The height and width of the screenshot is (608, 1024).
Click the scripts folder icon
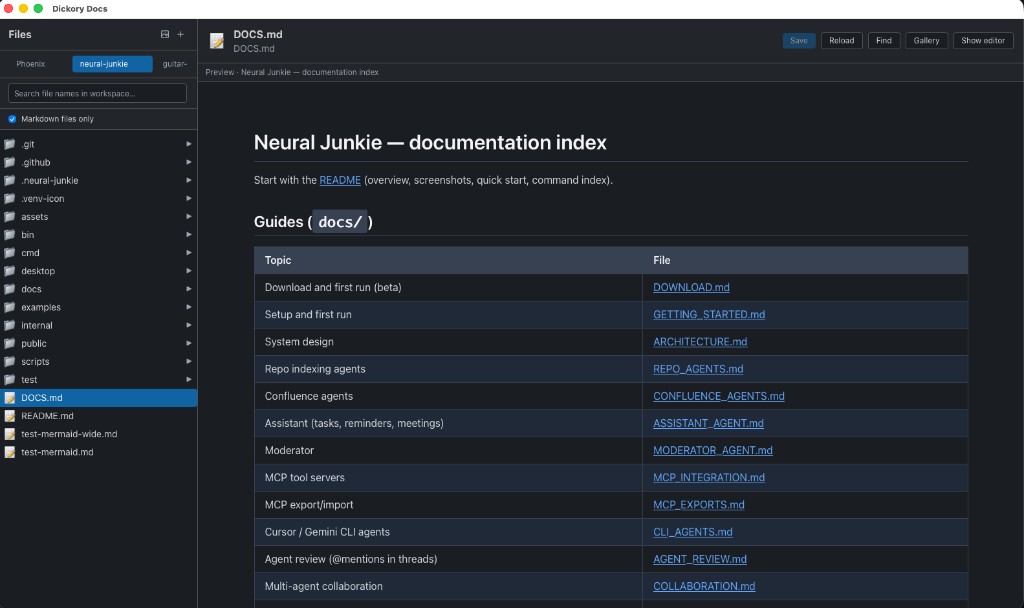coord(10,362)
